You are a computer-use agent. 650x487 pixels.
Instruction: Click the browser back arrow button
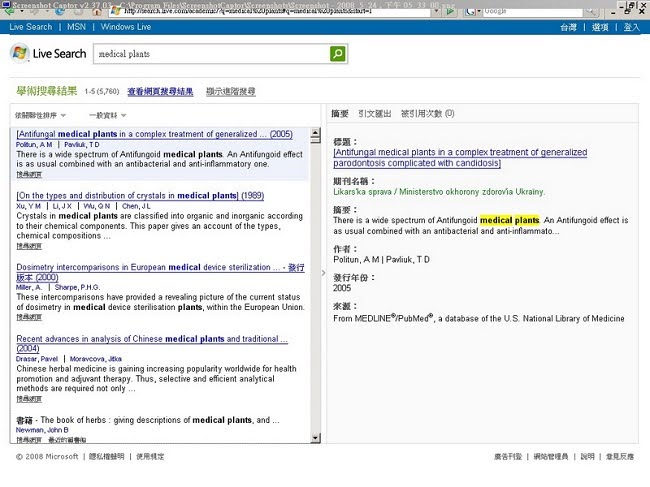(9, 11)
